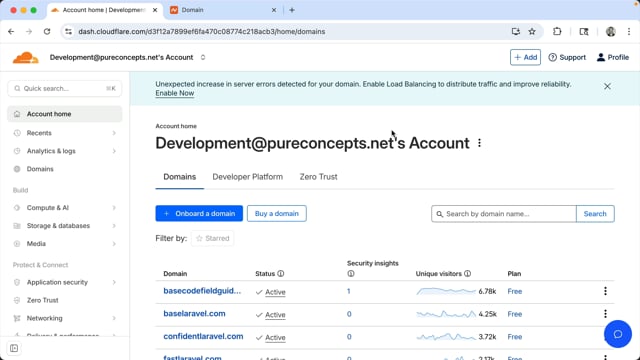Dismiss the server errors banner
This screenshot has height=360, width=640.
click(607, 87)
